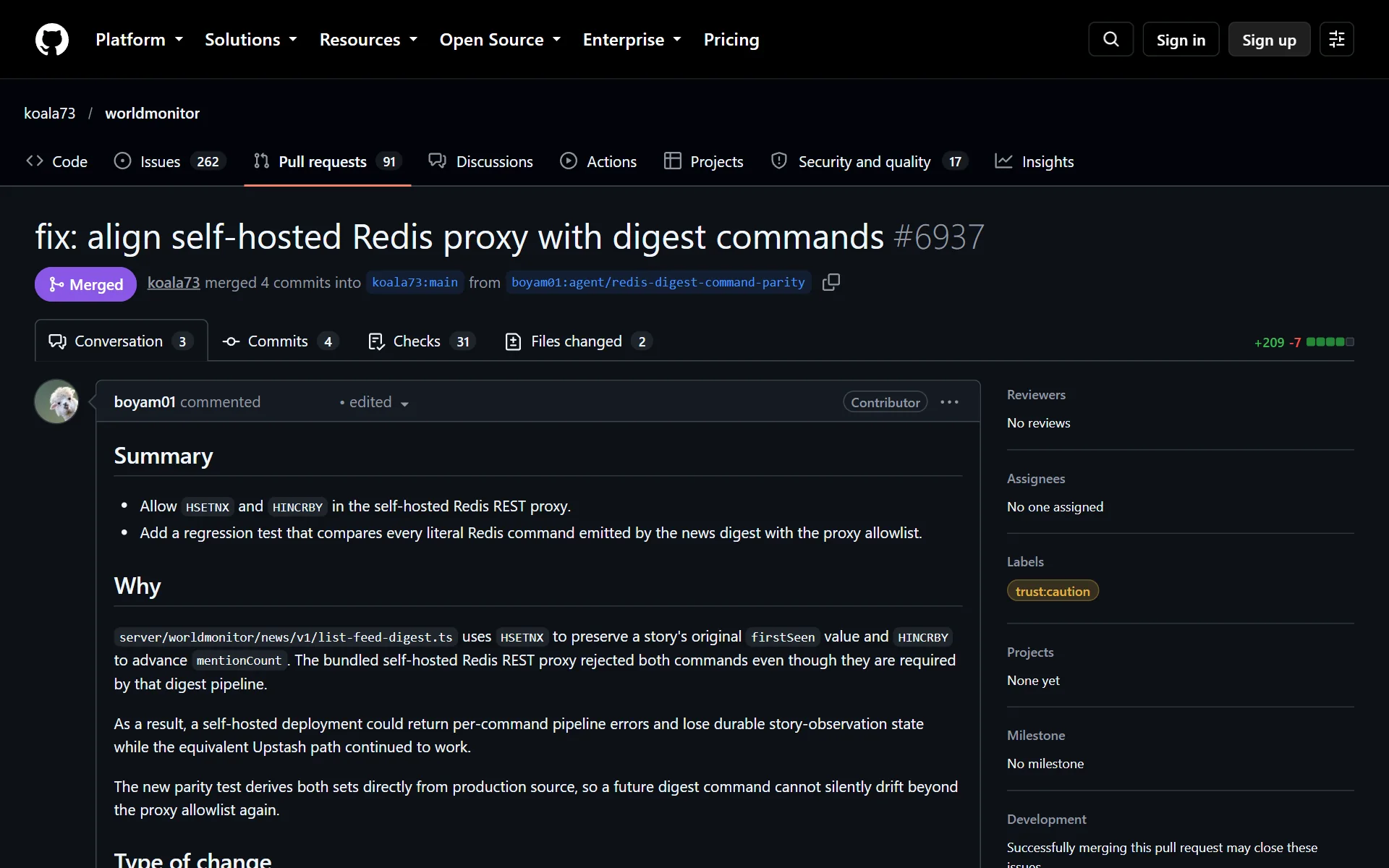Expand the Enterprise menu

[x=632, y=40]
